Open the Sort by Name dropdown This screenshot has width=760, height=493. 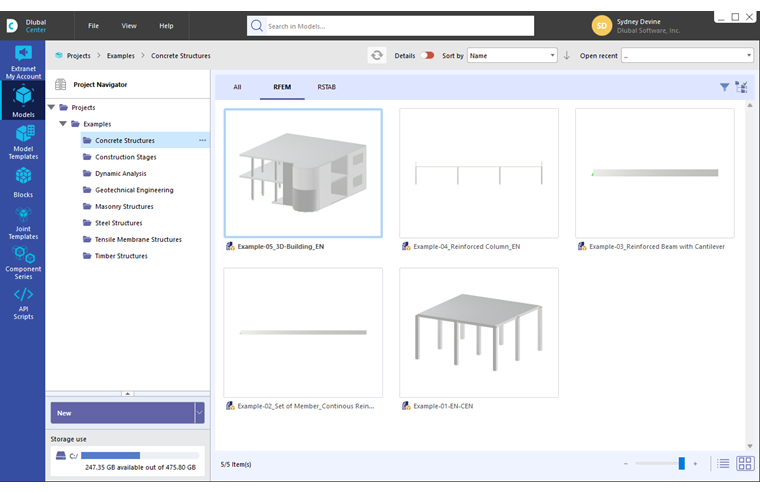point(512,55)
